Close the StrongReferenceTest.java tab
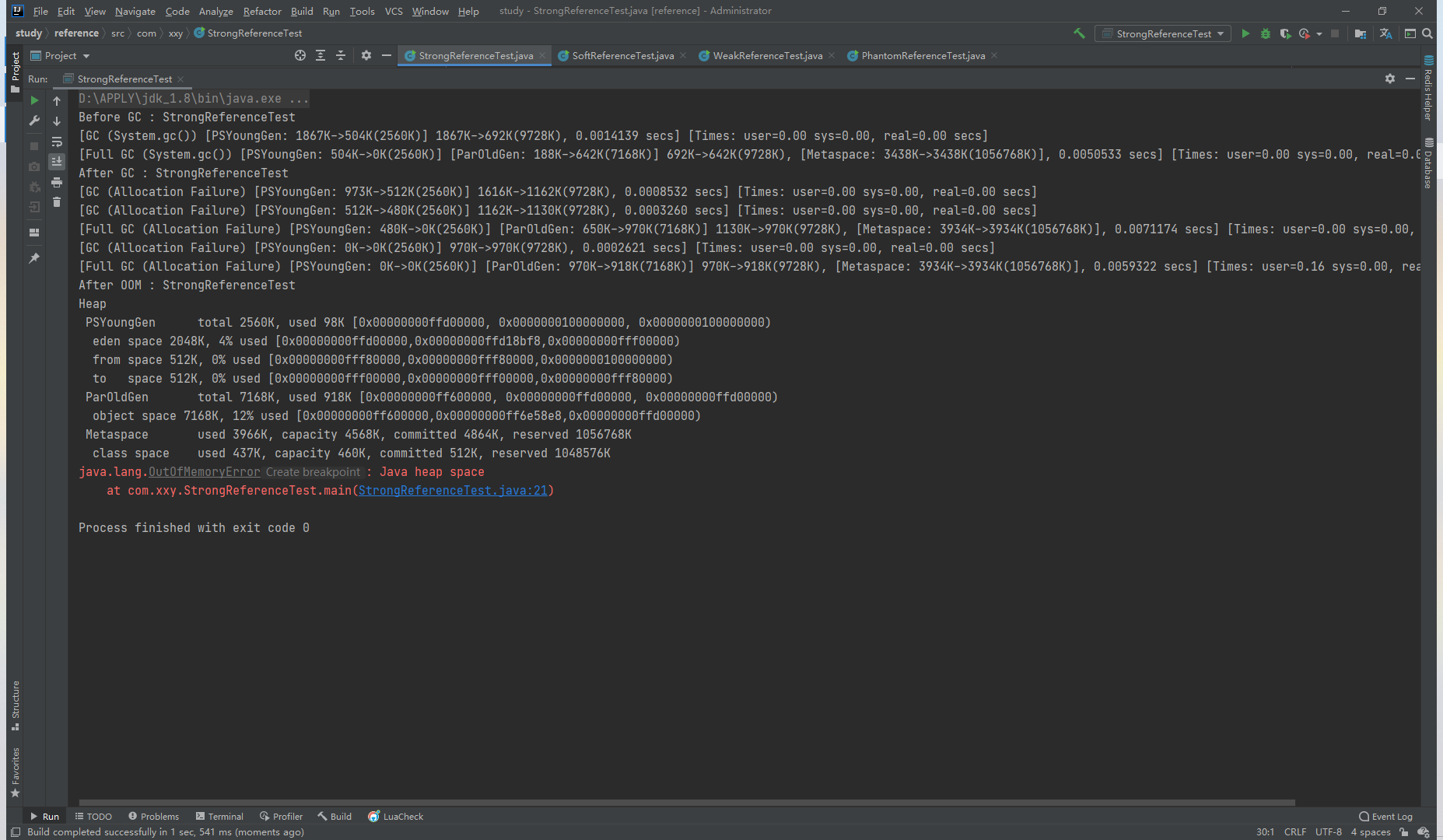 click(542, 55)
